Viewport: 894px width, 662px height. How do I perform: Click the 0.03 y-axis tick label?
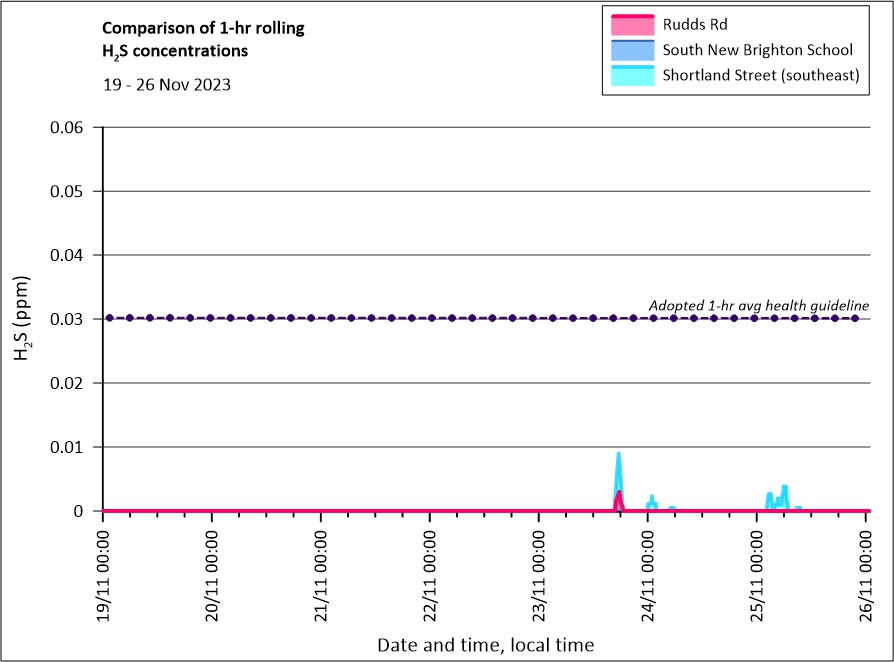coord(70,319)
